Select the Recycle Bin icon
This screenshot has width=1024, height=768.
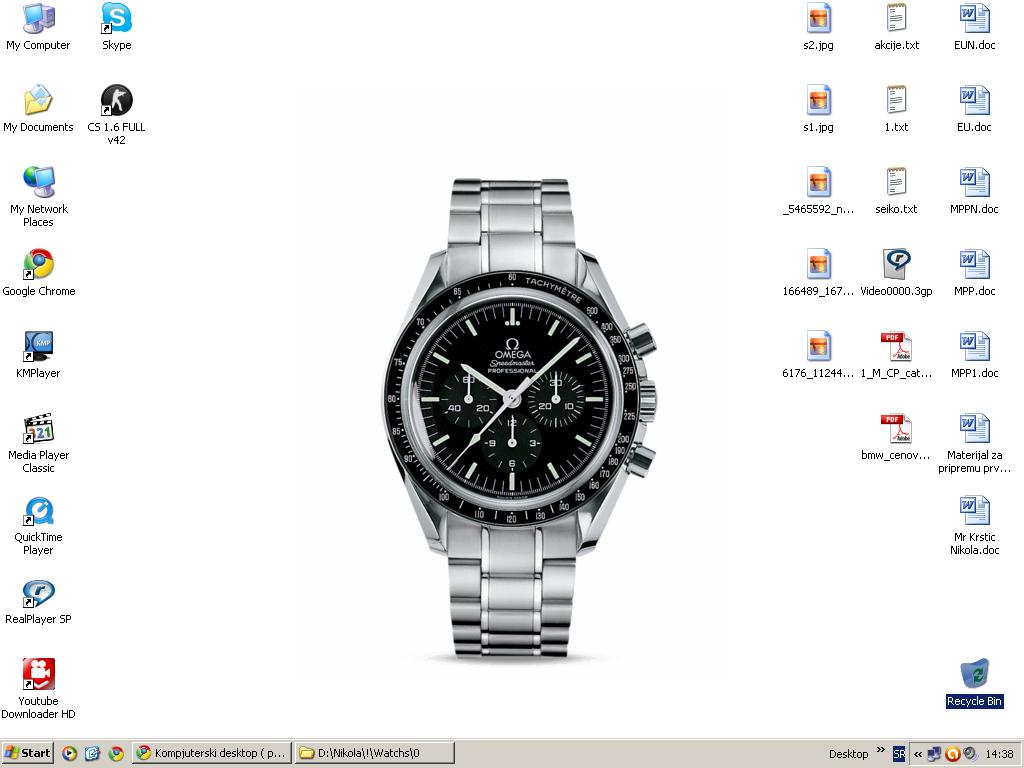pos(974,675)
